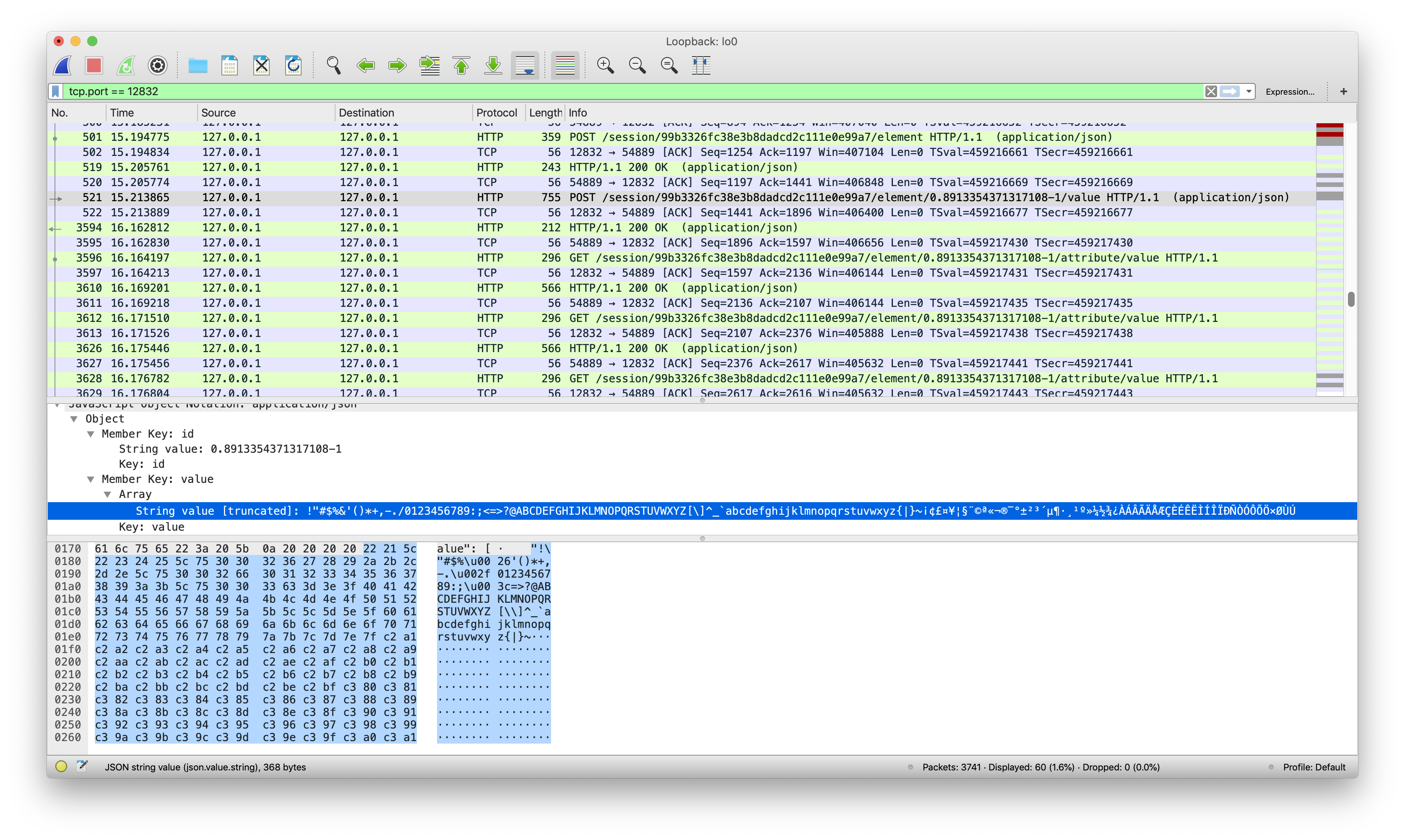Zoom in on packet text
This screenshot has width=1405, height=840.
605,66
